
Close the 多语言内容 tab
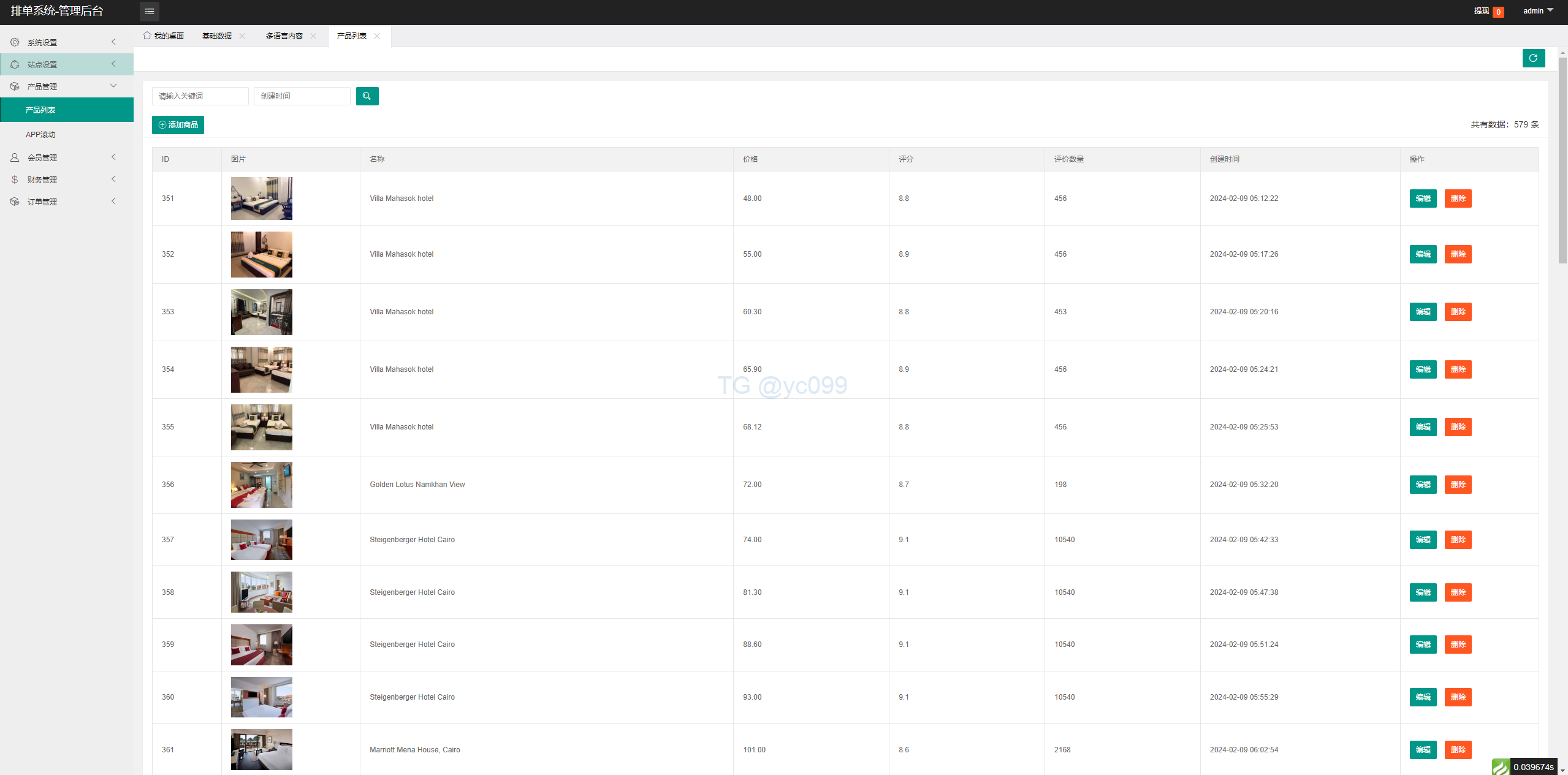(x=313, y=36)
